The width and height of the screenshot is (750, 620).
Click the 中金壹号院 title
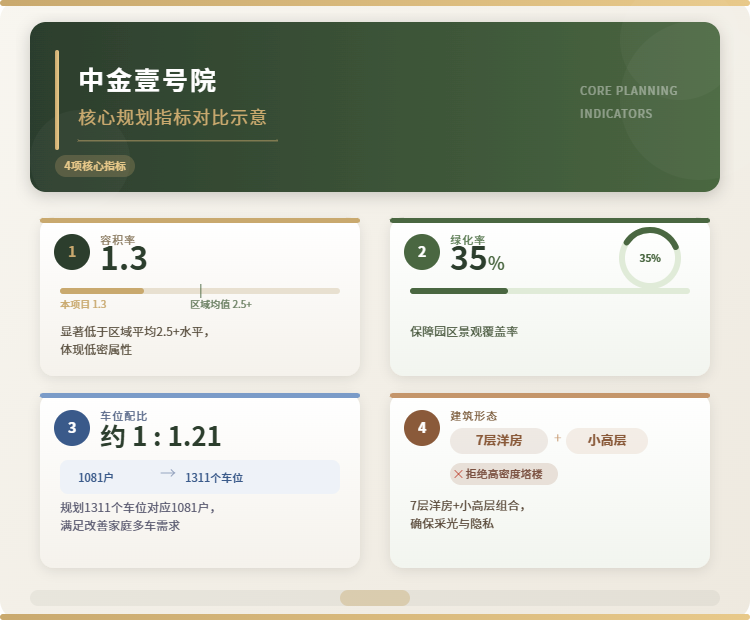(148, 80)
